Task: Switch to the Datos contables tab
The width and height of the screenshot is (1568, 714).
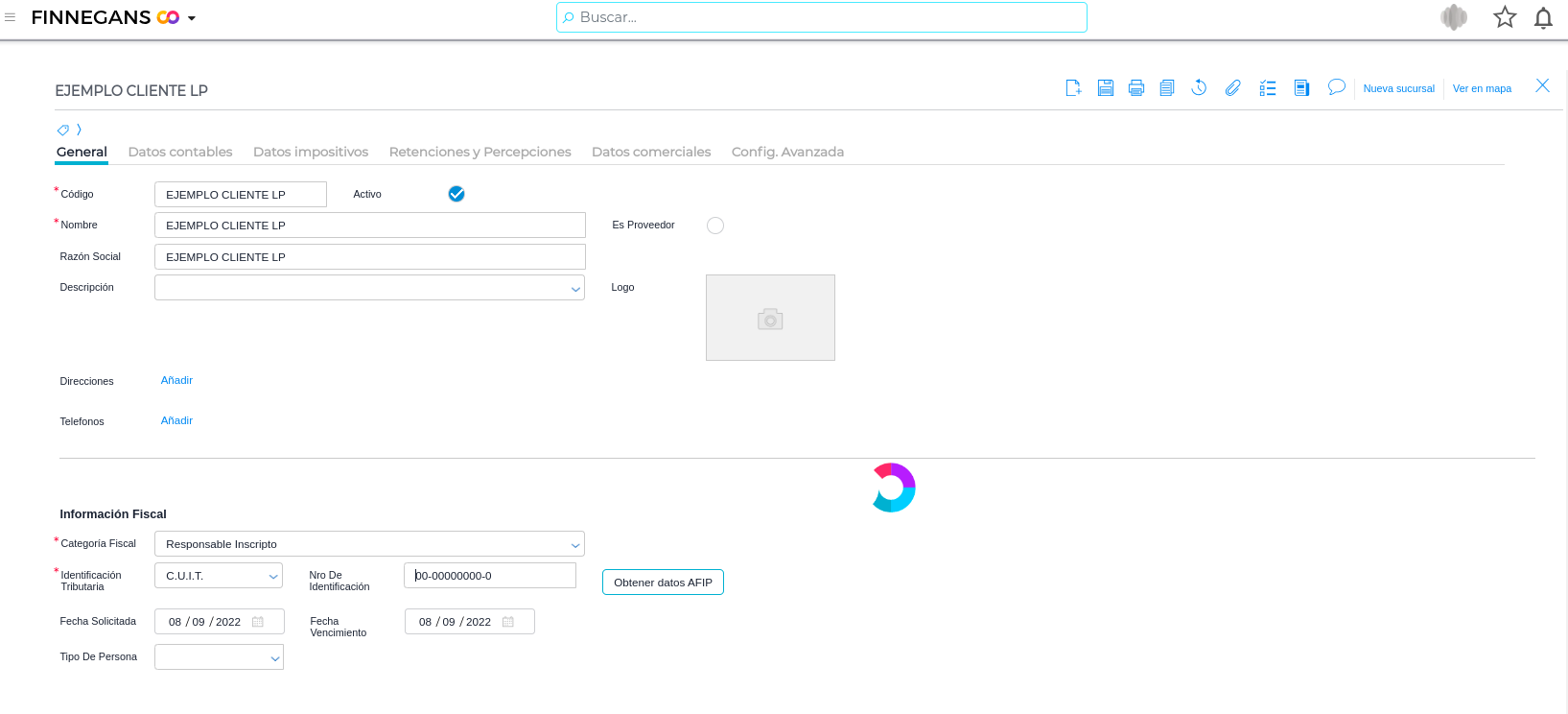Action: pyautogui.click(x=180, y=152)
